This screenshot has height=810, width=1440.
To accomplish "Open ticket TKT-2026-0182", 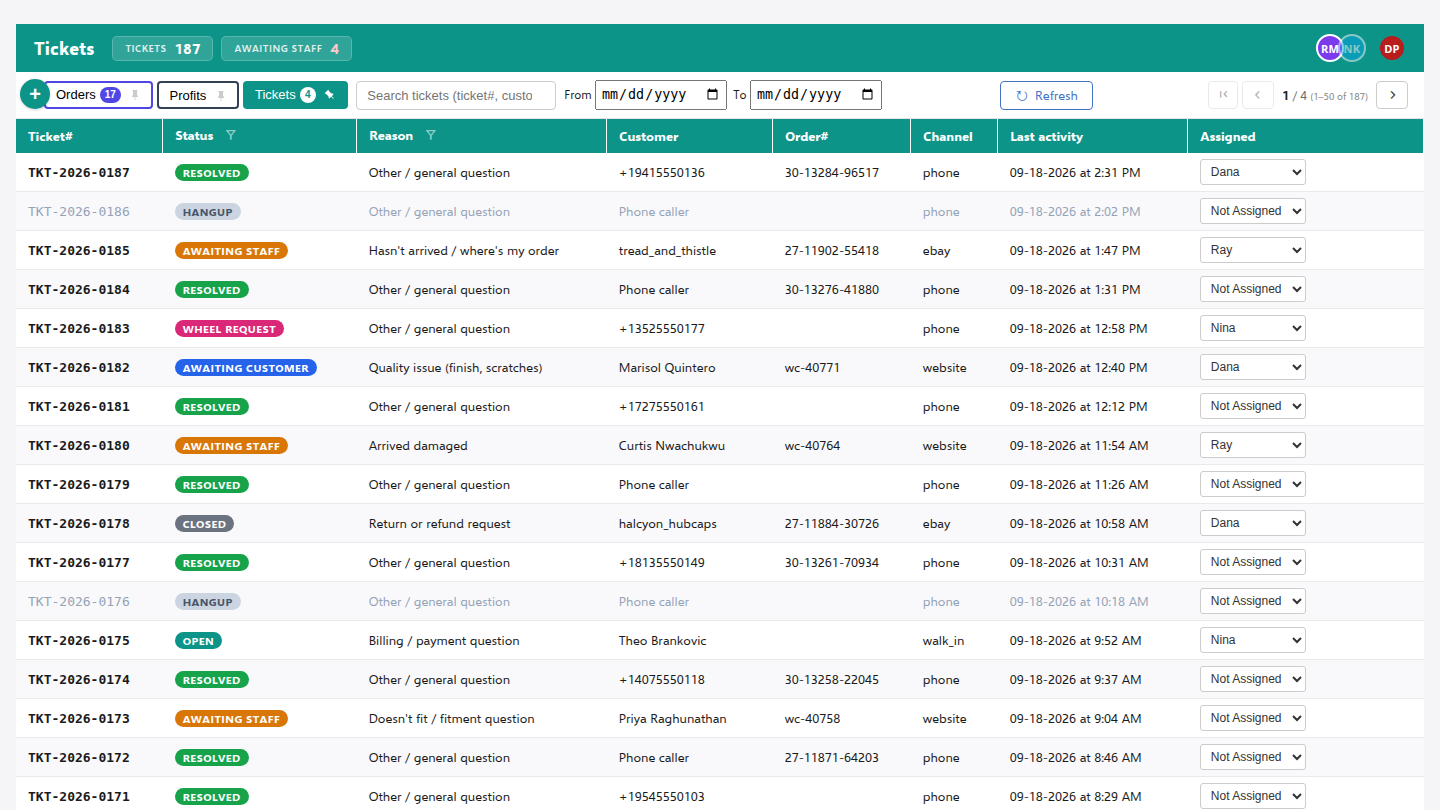I will click(79, 368).
